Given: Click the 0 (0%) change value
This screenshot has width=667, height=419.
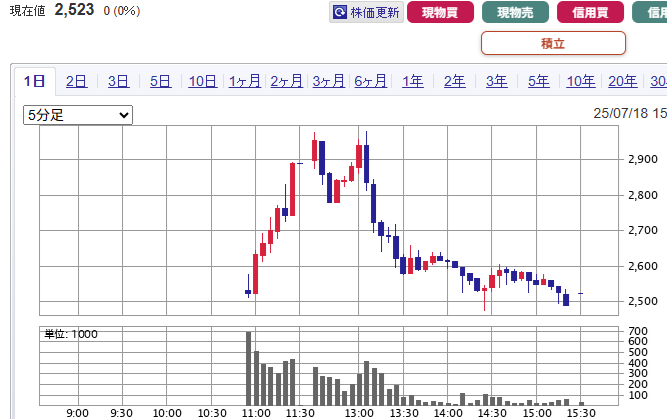Looking at the screenshot, I should tap(122, 11).
